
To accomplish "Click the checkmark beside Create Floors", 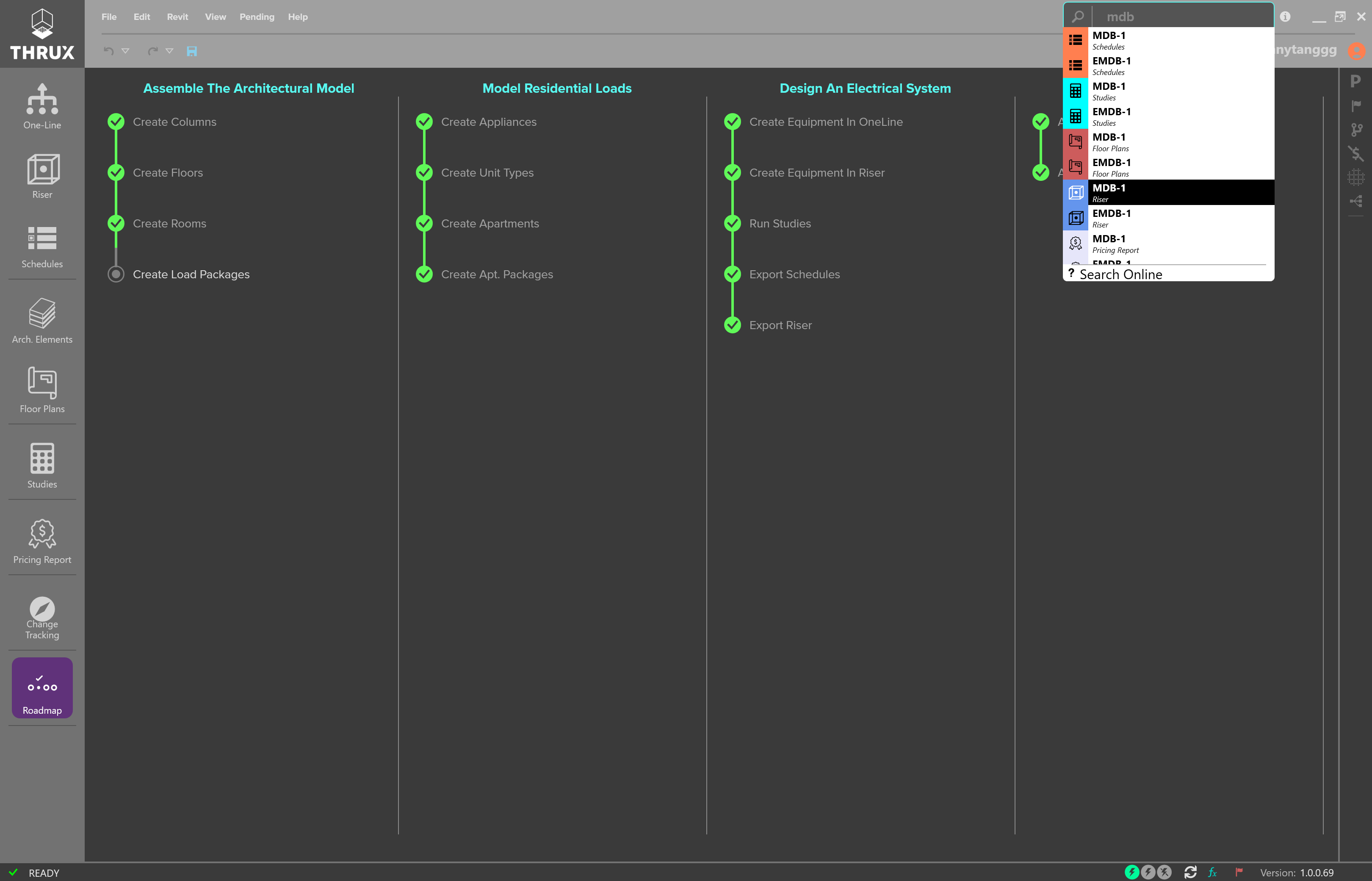I will (116, 172).
